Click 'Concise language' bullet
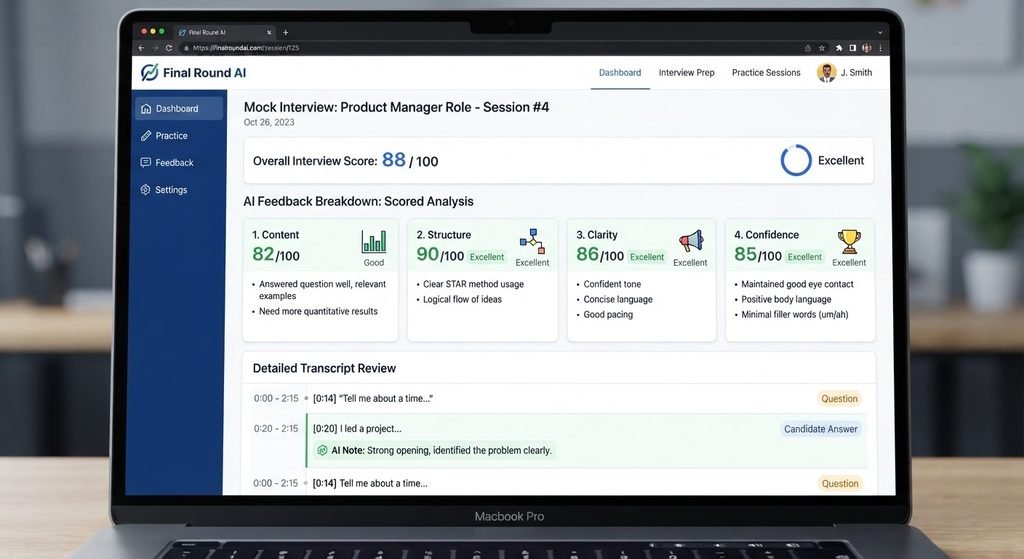Viewport: 1024px width, 559px height. [618, 299]
